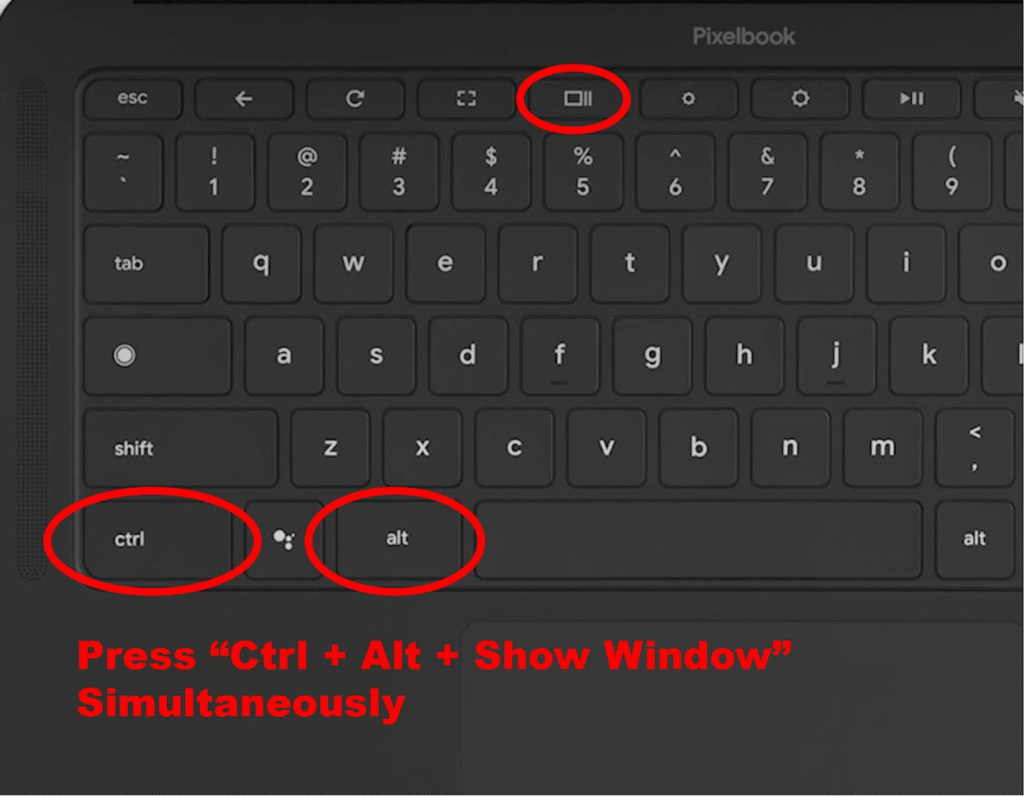The height and width of the screenshot is (796, 1024).
Task: Click the shift key
Action: 181,448
